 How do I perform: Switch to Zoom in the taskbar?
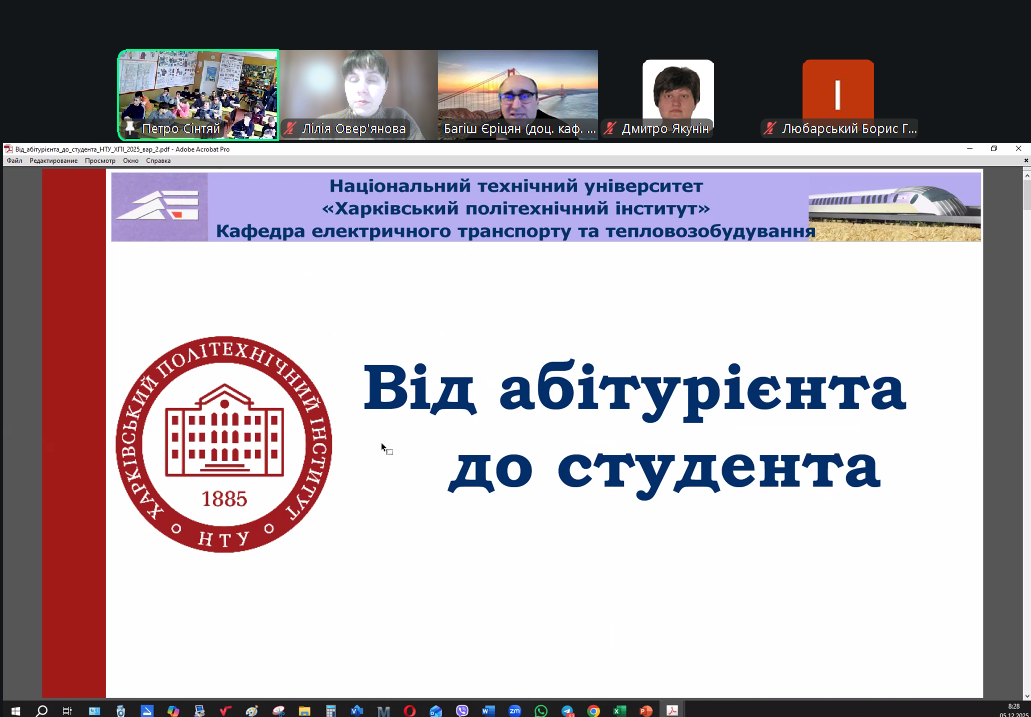tap(515, 710)
